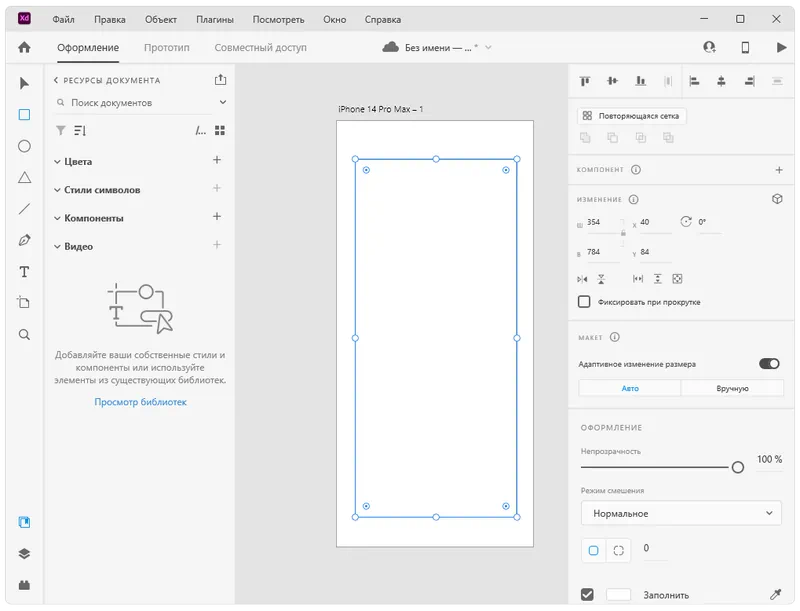Open the Просмотр библиотек link
This screenshot has height=611, width=800.
140,402
